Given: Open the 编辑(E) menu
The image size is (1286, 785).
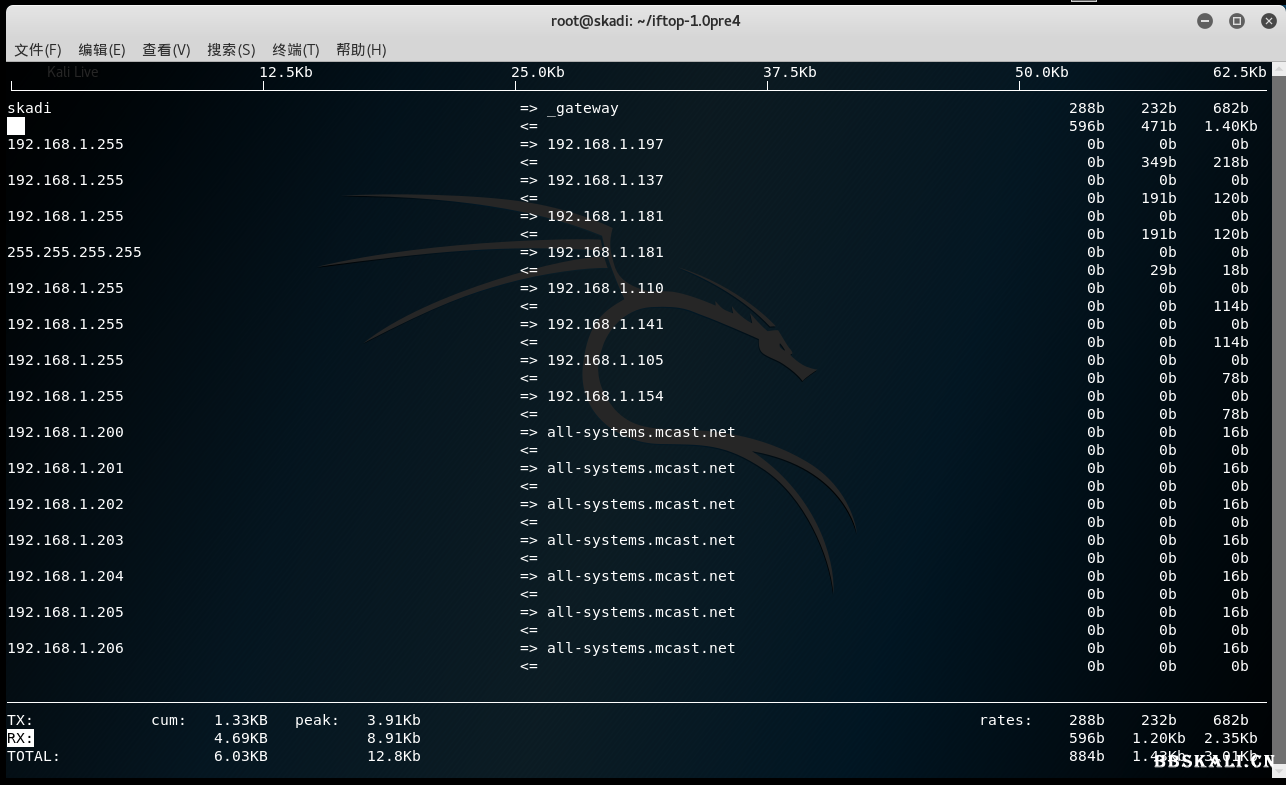Looking at the screenshot, I should click(x=102, y=49).
